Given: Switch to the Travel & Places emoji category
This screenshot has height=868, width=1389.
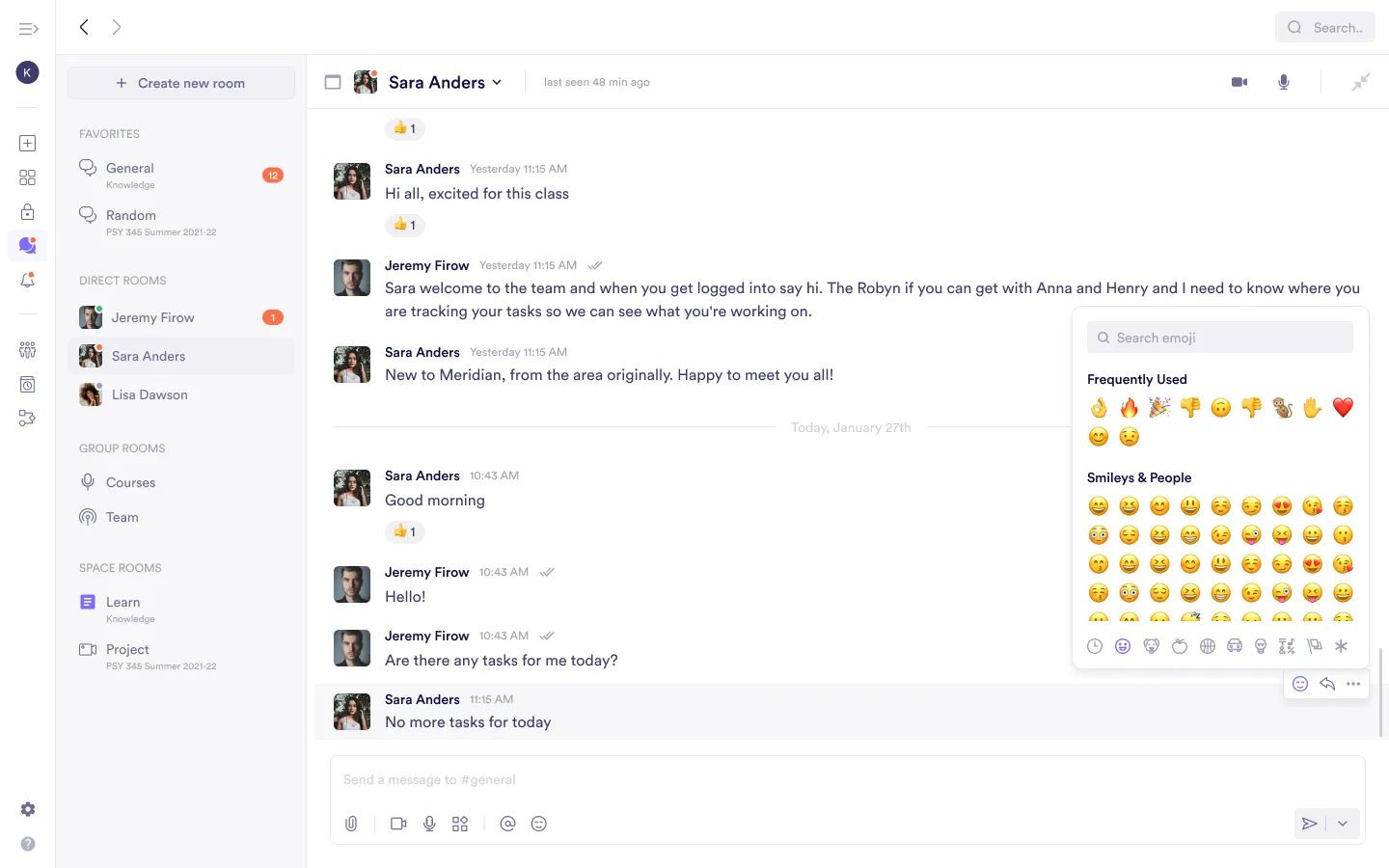Looking at the screenshot, I should coord(1235,646).
